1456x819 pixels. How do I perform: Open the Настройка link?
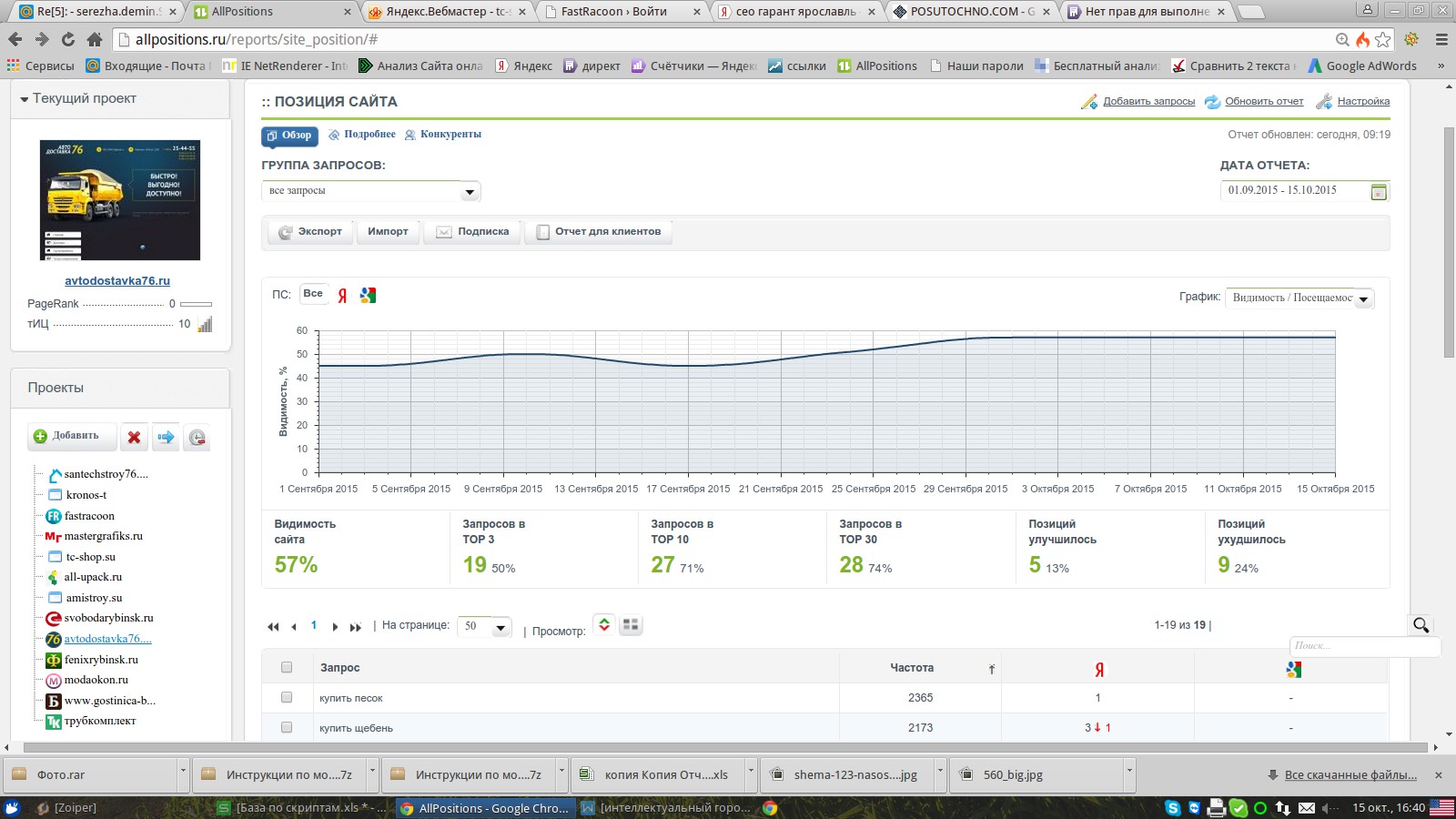1363,101
